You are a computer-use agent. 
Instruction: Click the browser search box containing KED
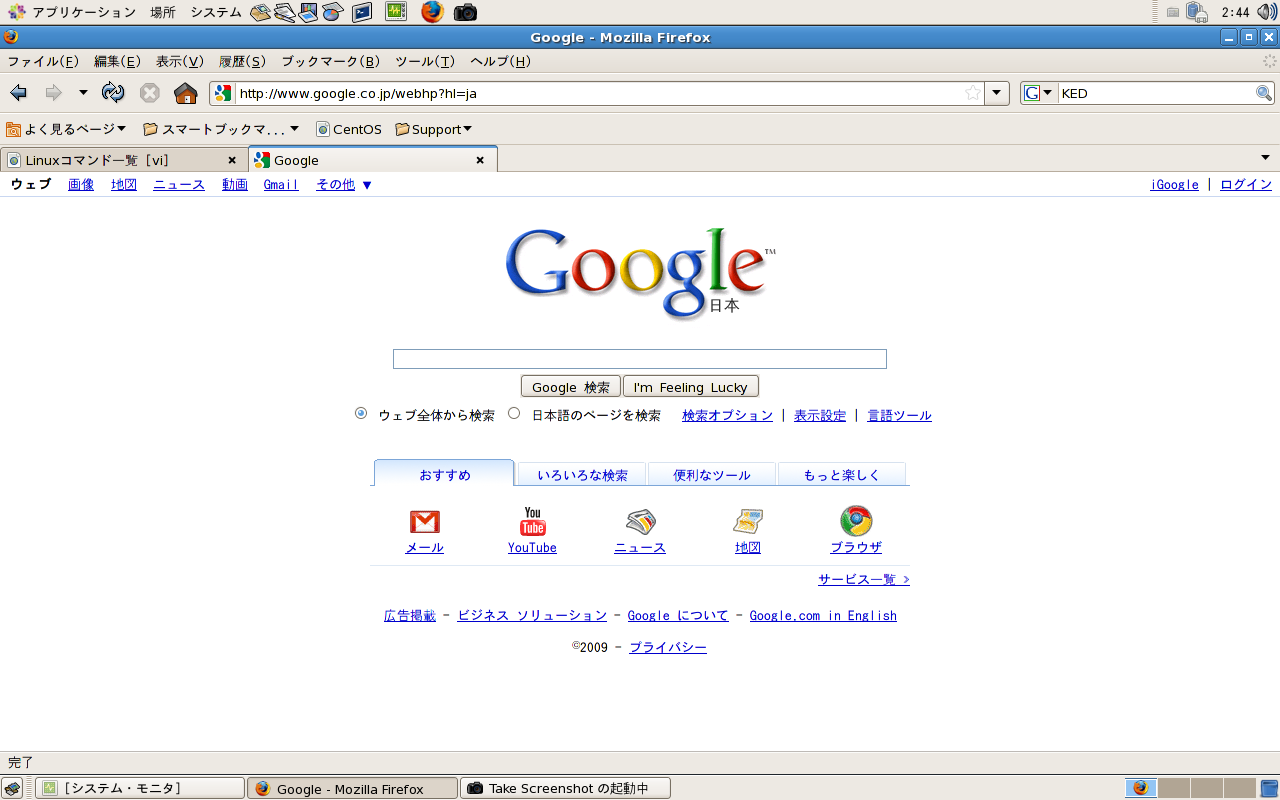click(1156, 93)
